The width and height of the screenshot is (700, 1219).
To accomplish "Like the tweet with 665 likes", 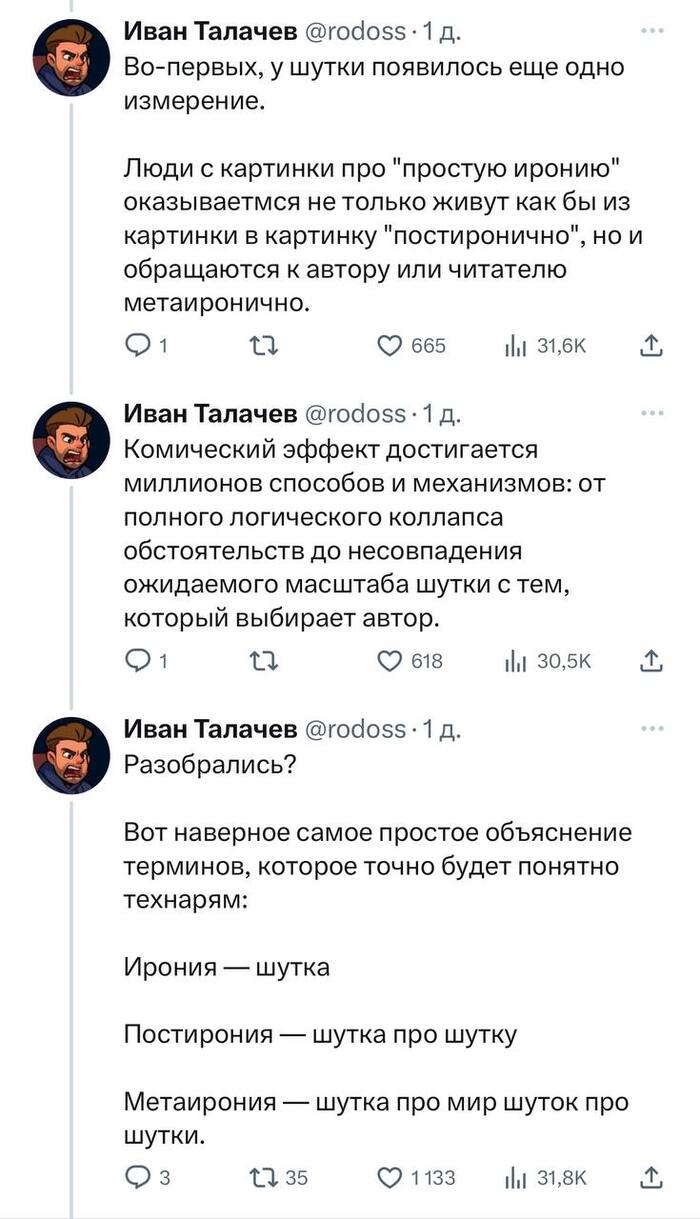I will click(x=391, y=346).
